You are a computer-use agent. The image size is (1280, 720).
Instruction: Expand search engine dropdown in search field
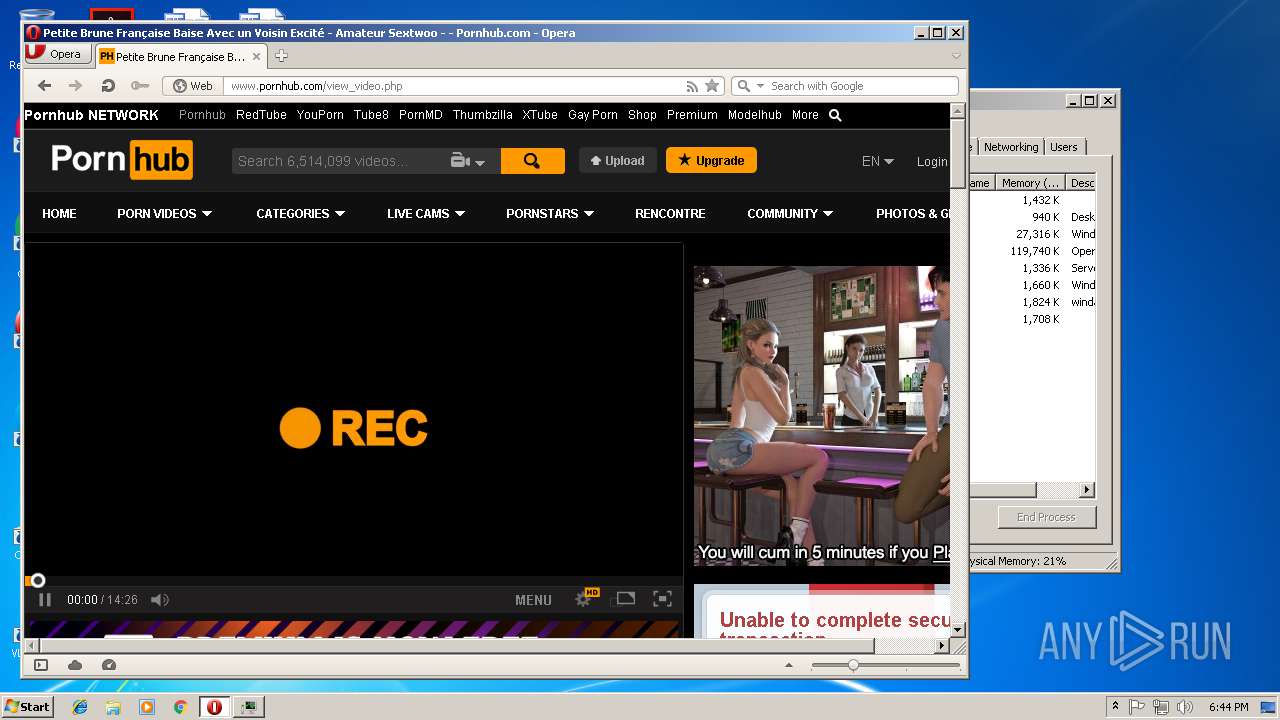(x=760, y=86)
